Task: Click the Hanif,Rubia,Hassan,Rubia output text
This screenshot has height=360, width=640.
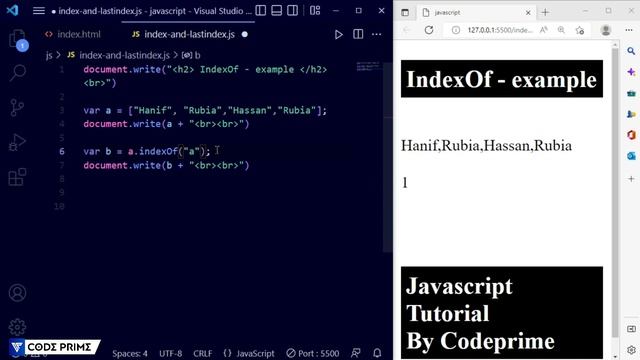Action: pos(486,146)
